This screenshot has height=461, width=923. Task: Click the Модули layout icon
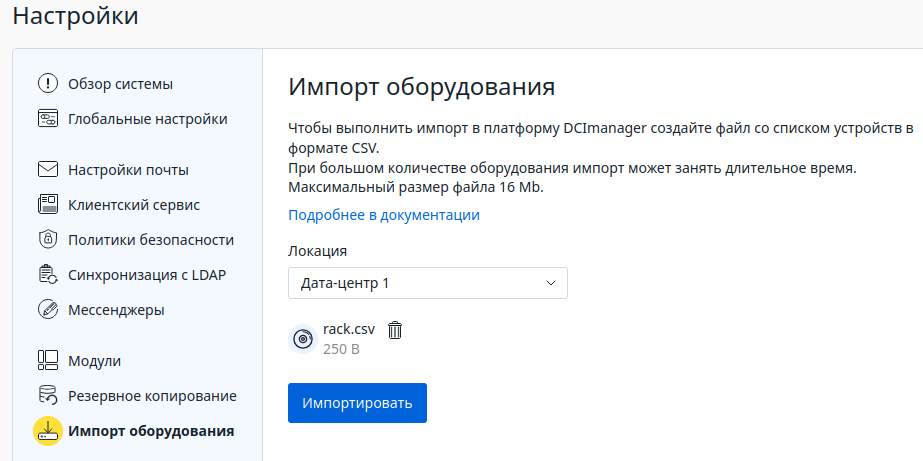(48, 360)
